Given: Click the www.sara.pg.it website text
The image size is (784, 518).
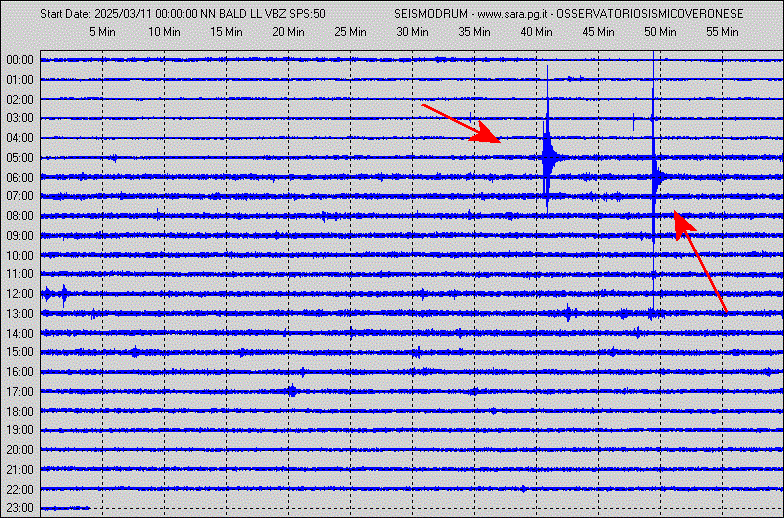Looking at the screenshot, I should (512, 14).
